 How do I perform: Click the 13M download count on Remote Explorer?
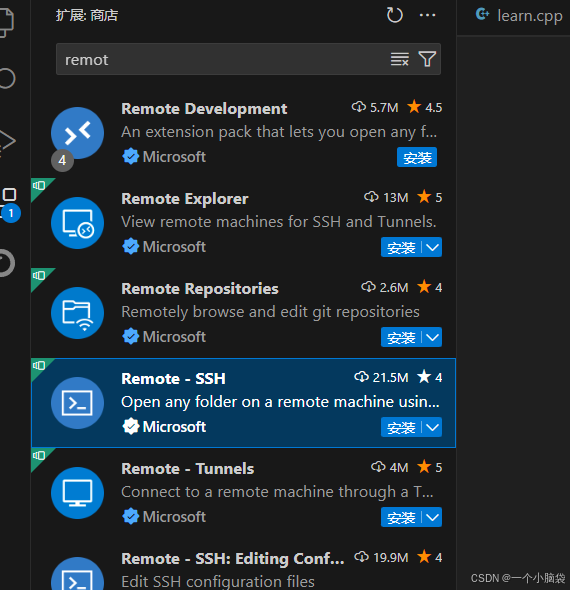click(386, 198)
